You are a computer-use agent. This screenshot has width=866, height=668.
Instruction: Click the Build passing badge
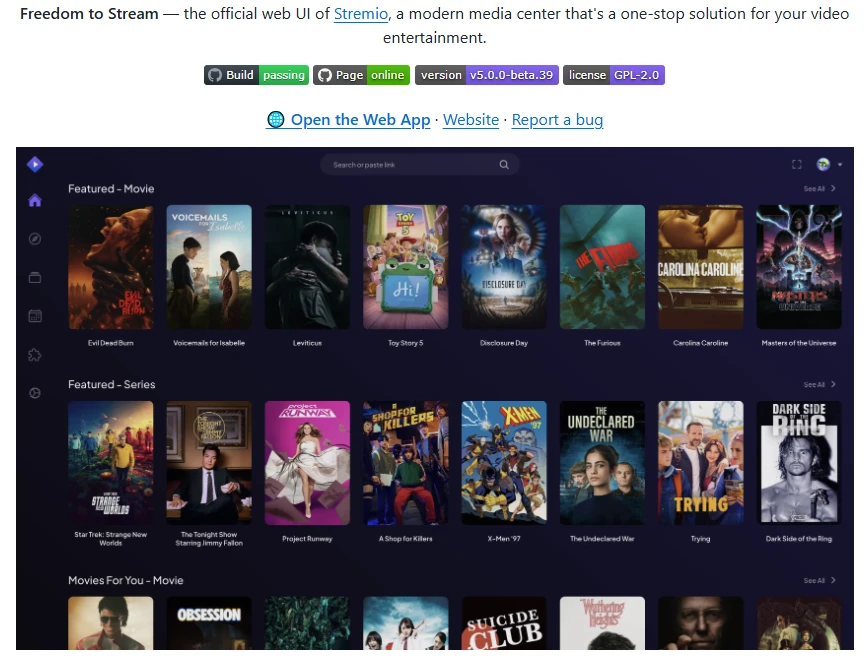256,75
